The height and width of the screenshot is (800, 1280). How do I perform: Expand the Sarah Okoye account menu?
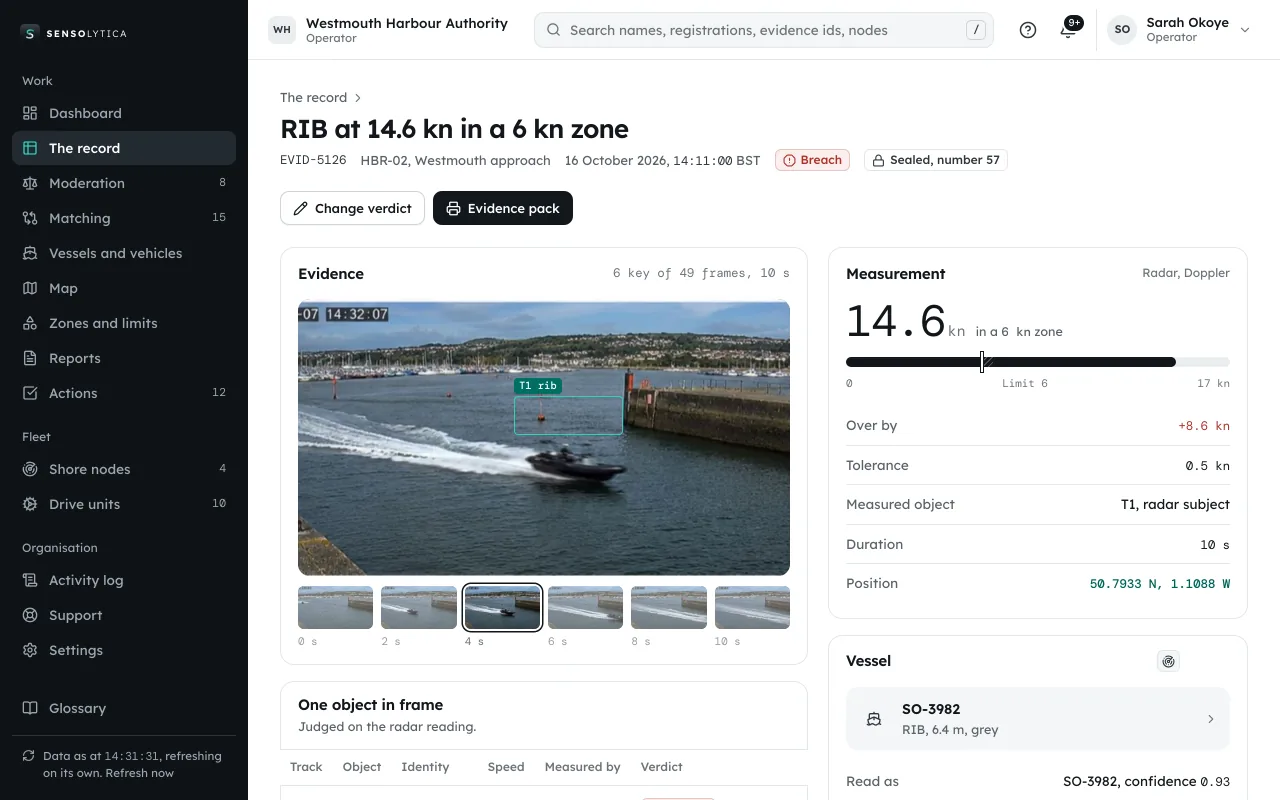[x=1179, y=30]
